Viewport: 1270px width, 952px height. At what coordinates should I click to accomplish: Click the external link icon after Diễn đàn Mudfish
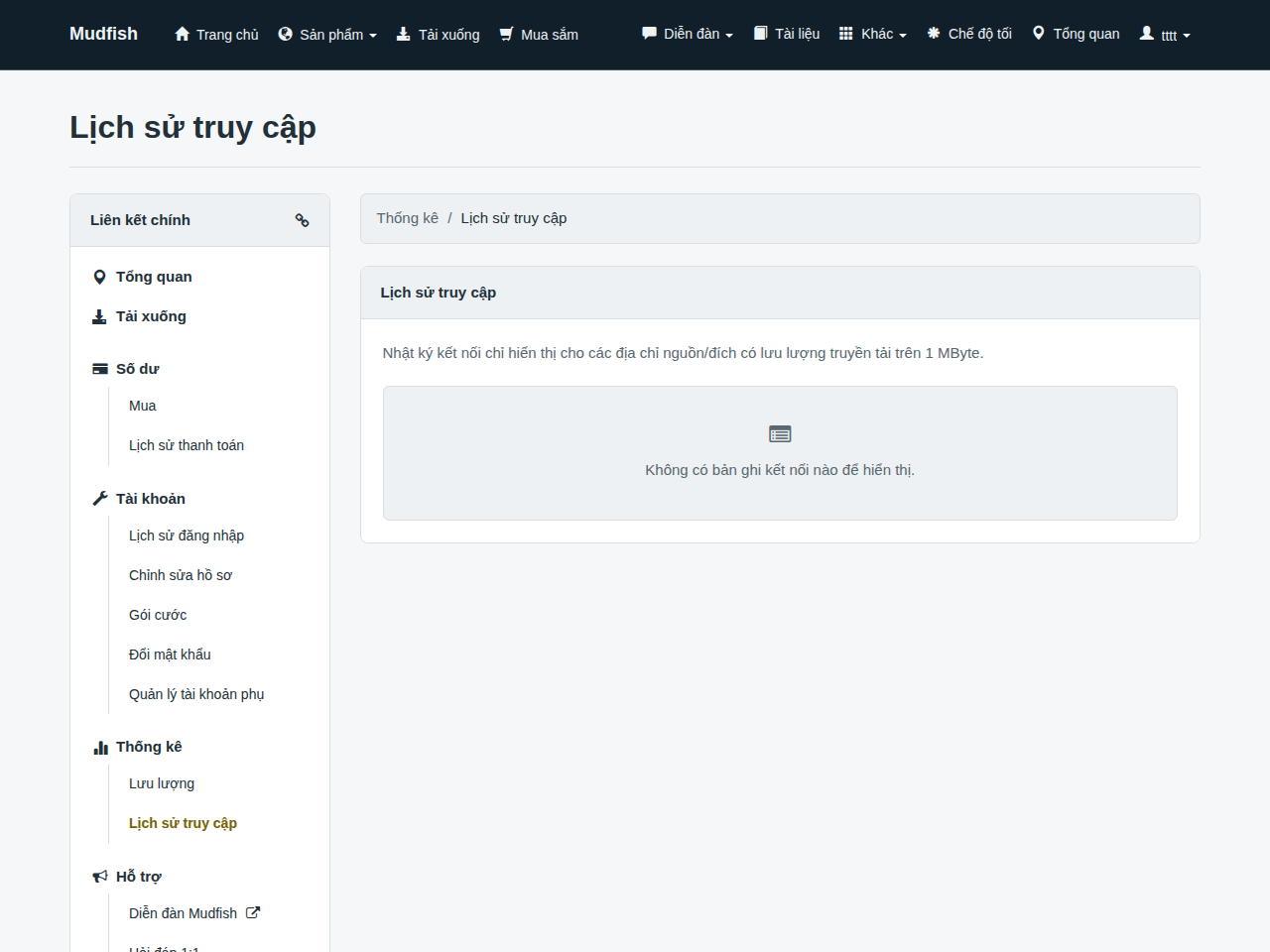253,912
